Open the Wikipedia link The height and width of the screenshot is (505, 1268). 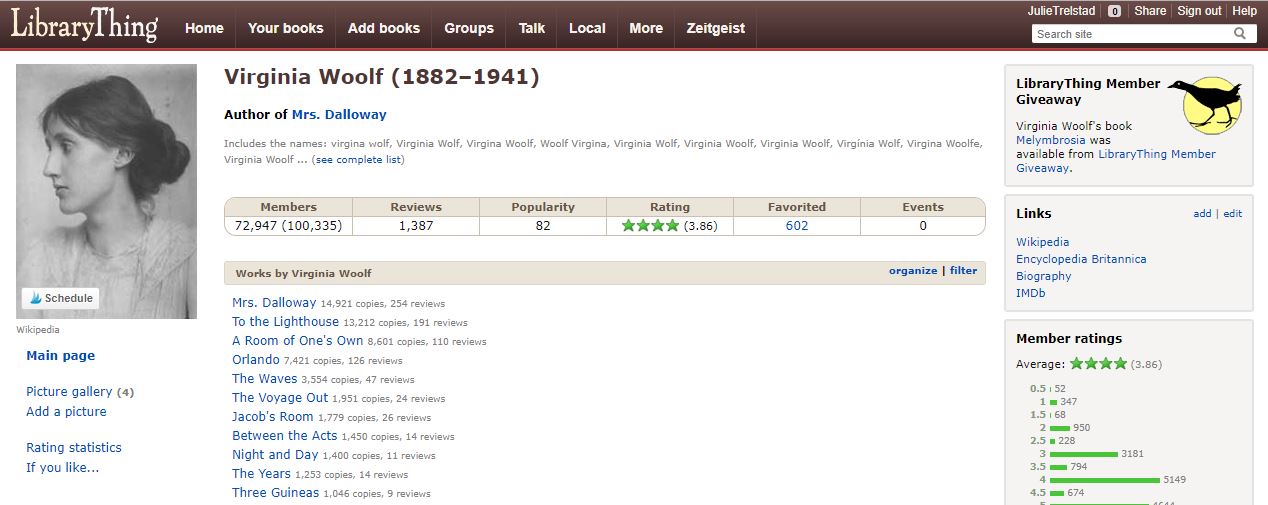1043,242
